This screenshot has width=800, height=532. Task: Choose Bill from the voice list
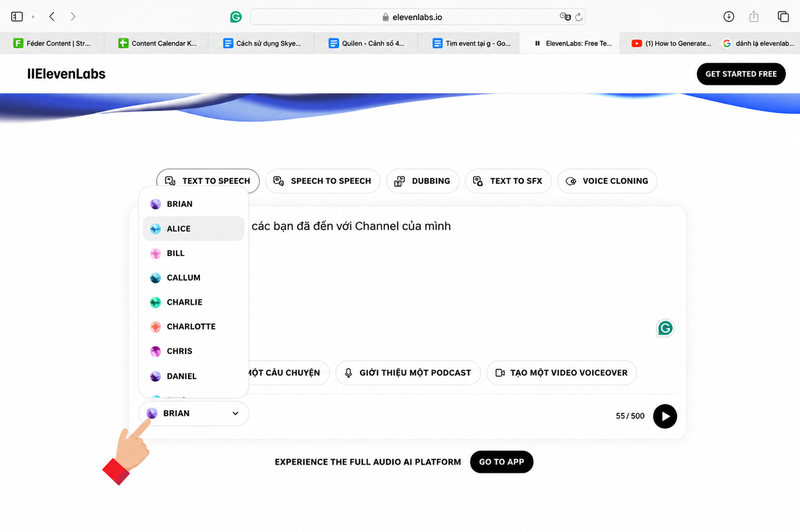193,253
